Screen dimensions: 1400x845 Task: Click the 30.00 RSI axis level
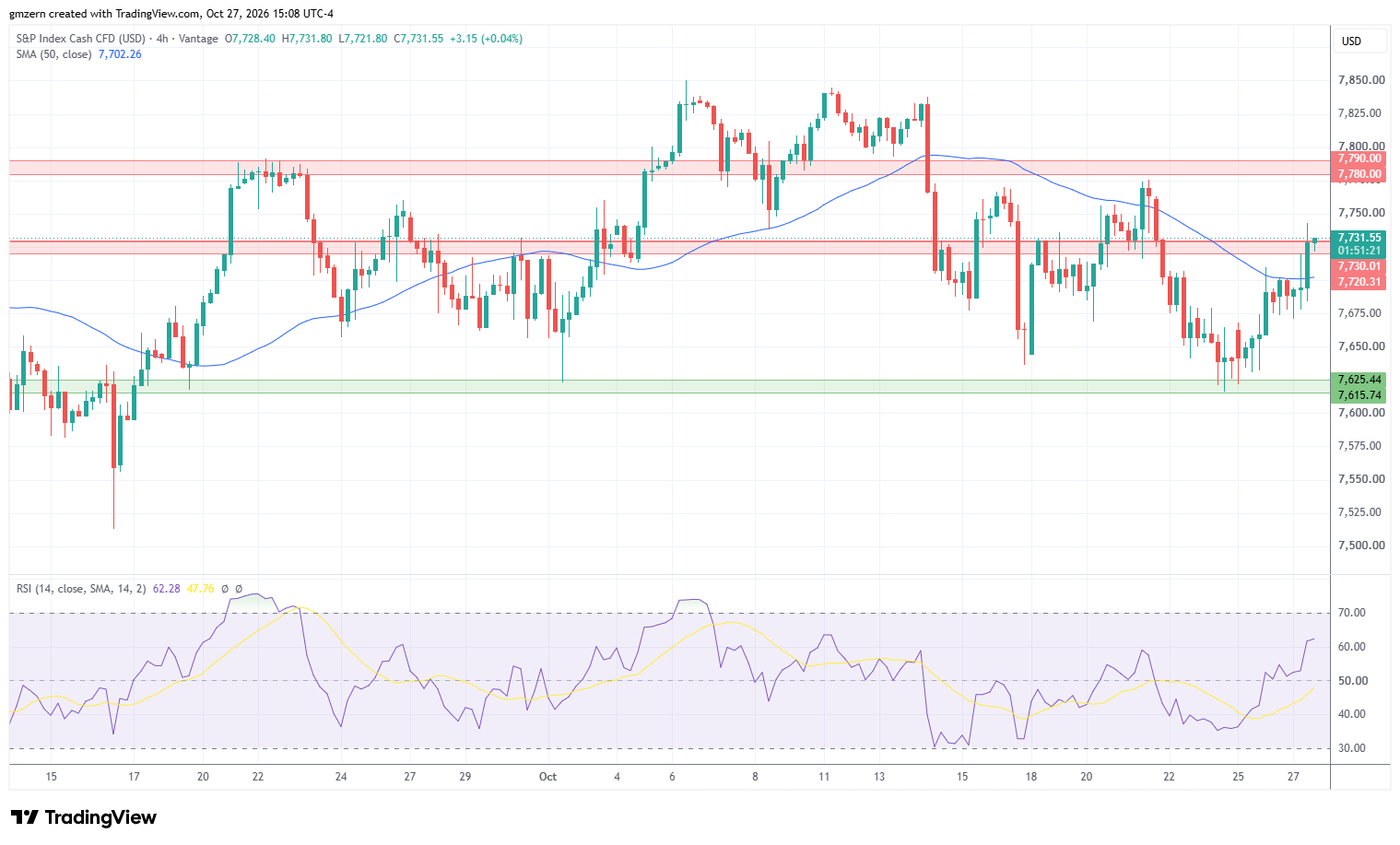pos(1352,748)
